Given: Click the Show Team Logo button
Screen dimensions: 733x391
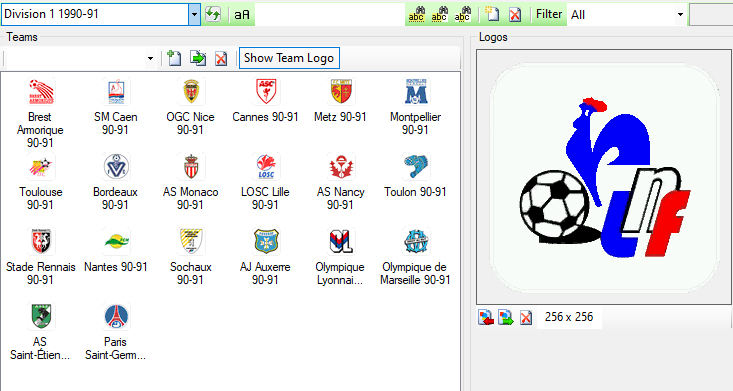Looking at the screenshot, I should click(x=289, y=58).
